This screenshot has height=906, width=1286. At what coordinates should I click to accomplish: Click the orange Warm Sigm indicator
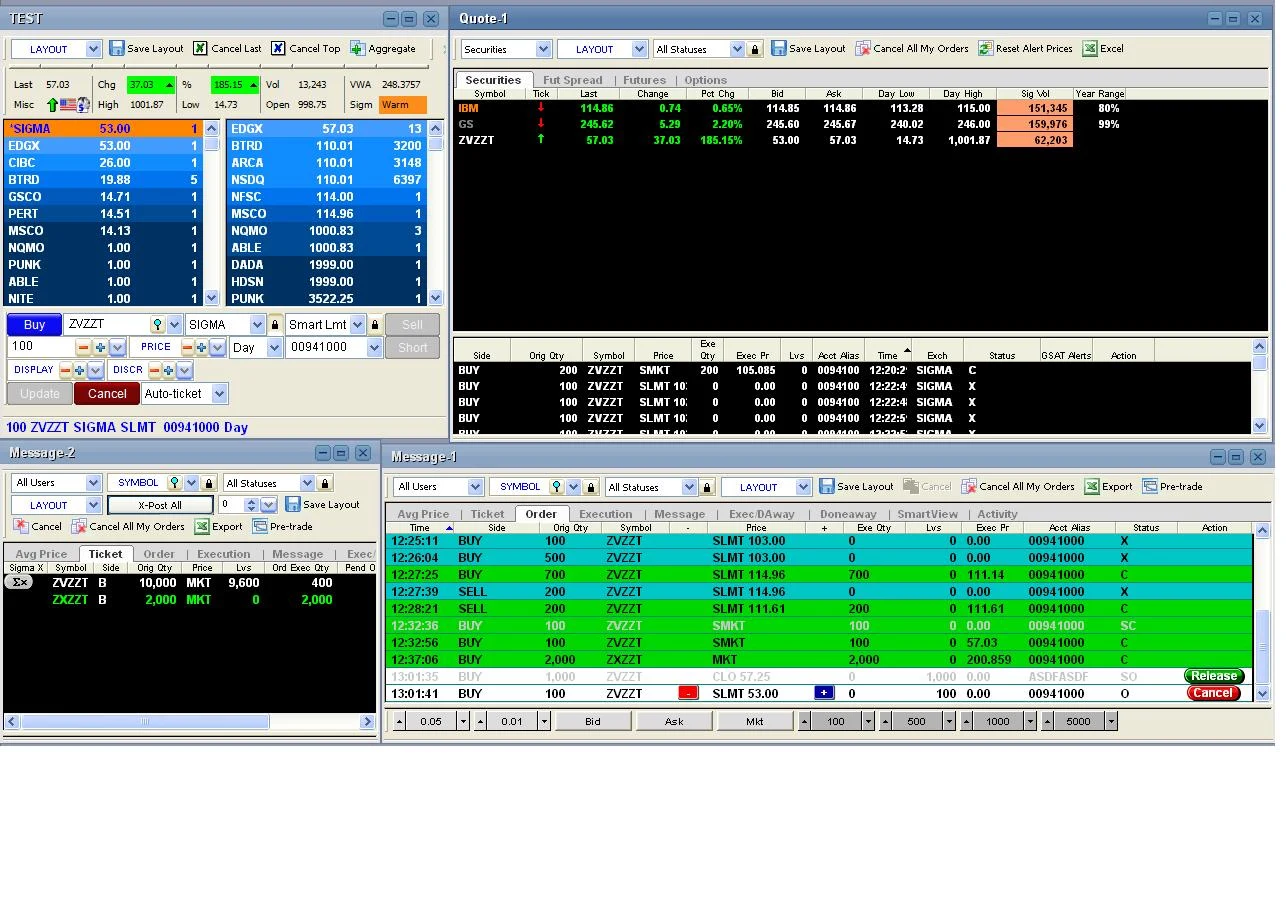(403, 105)
